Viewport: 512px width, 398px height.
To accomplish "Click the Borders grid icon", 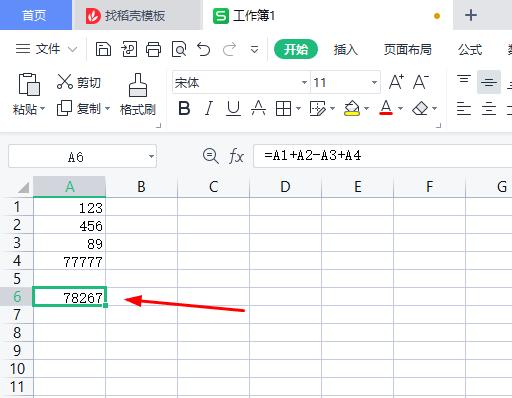I will [x=283, y=109].
